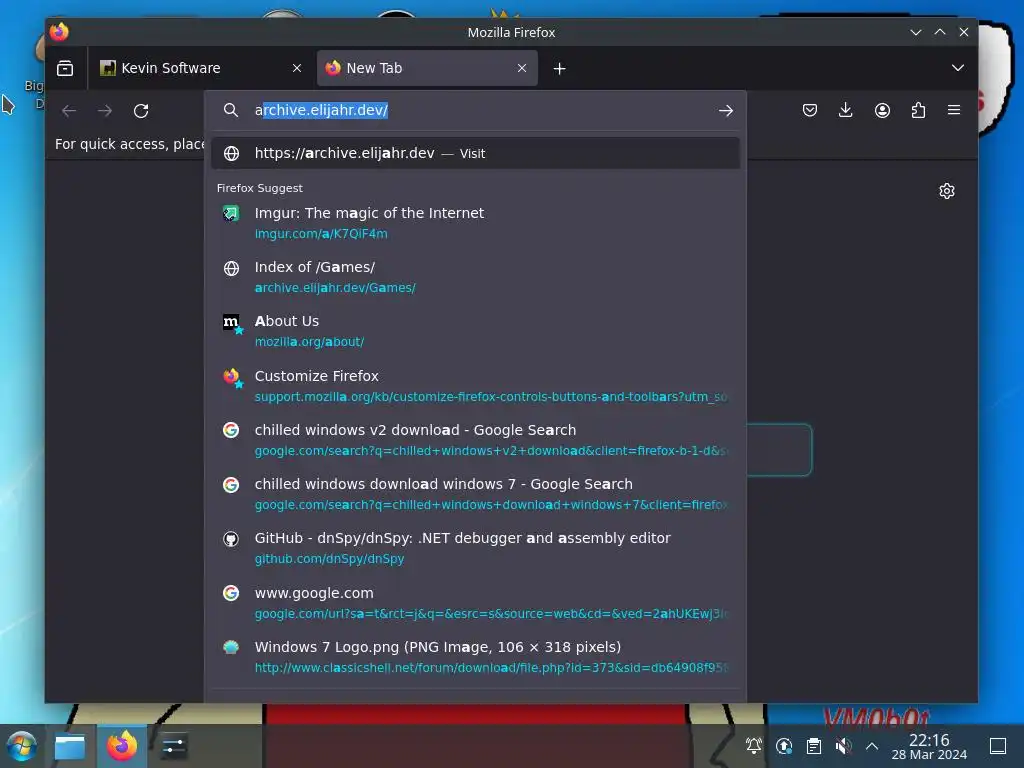The width and height of the screenshot is (1024, 768).
Task: Open Imgur: The magic of the Internet suggestion
Action: [475, 223]
